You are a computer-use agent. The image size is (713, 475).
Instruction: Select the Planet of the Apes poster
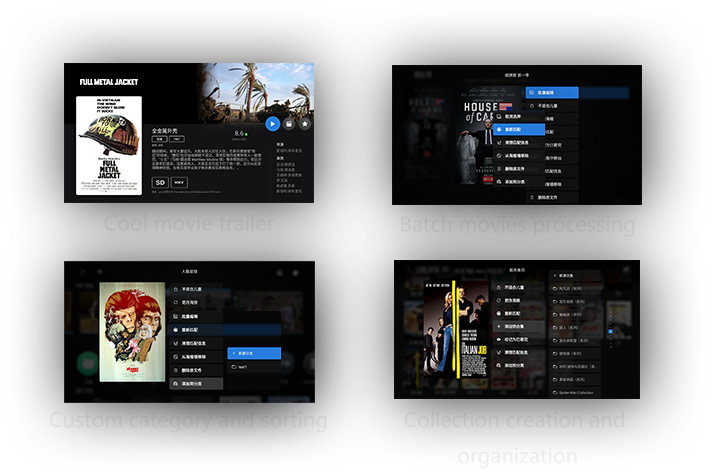(132, 332)
